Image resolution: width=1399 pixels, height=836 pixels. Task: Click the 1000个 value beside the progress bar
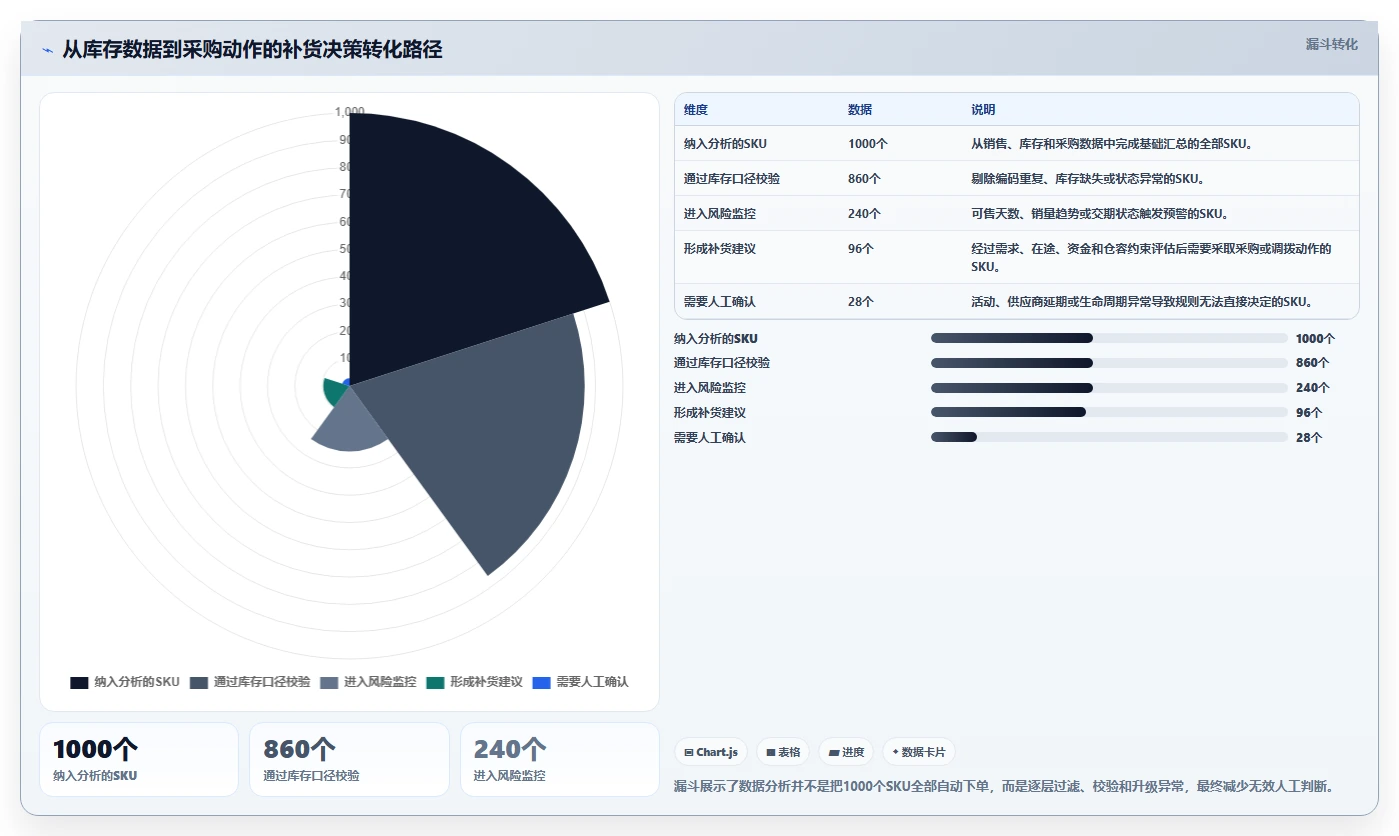(1315, 339)
